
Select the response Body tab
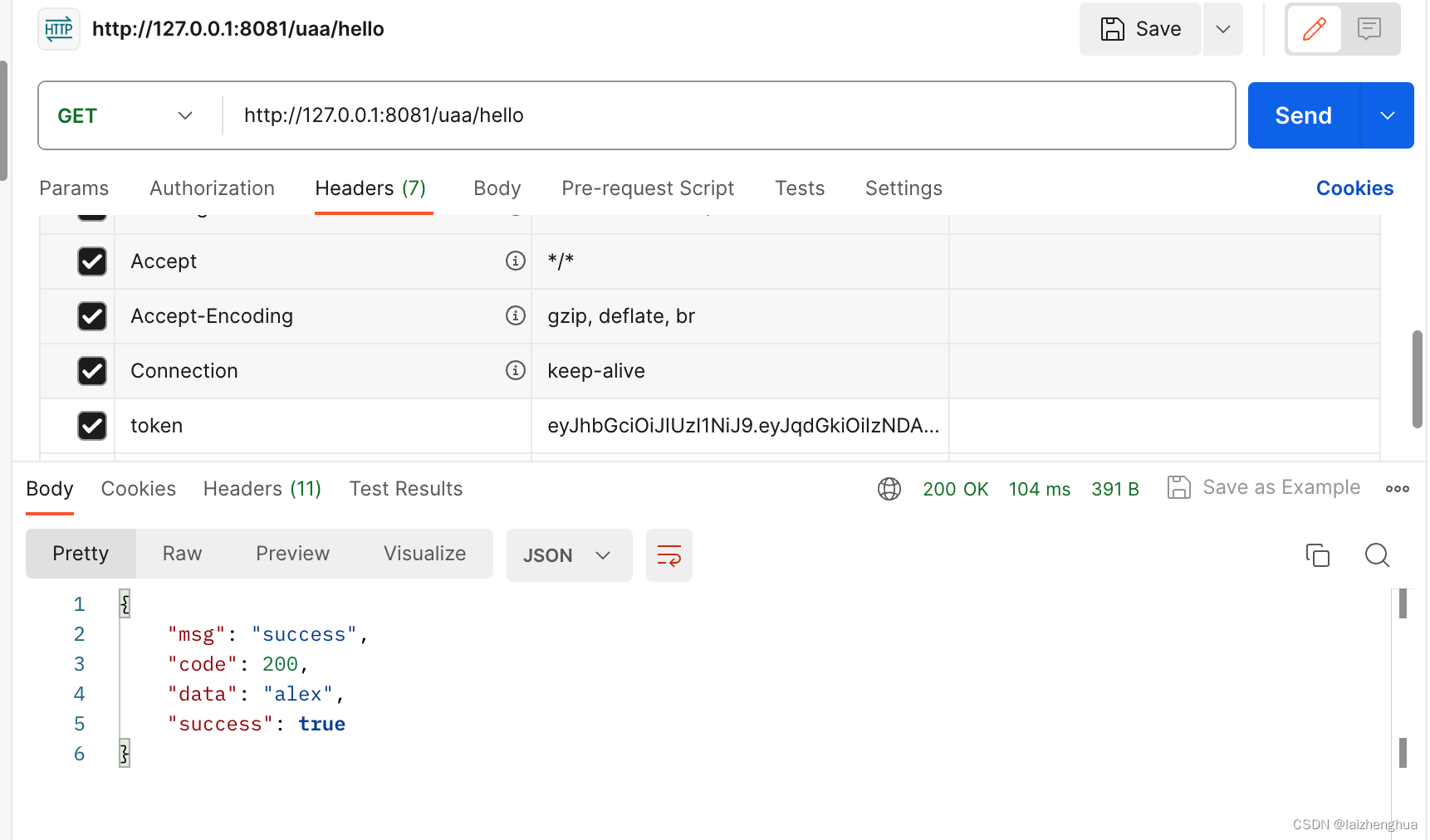[x=50, y=489]
